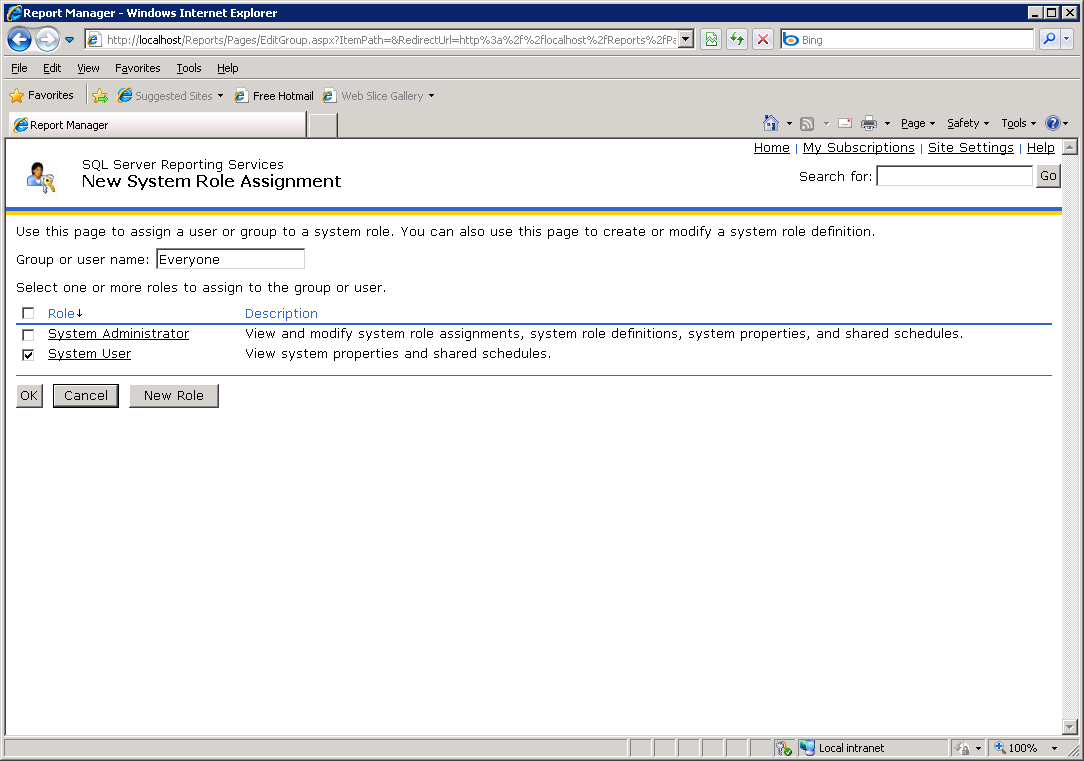The height and width of the screenshot is (761, 1084).
Task: Open Favorites via the star icon
Action: (17, 95)
